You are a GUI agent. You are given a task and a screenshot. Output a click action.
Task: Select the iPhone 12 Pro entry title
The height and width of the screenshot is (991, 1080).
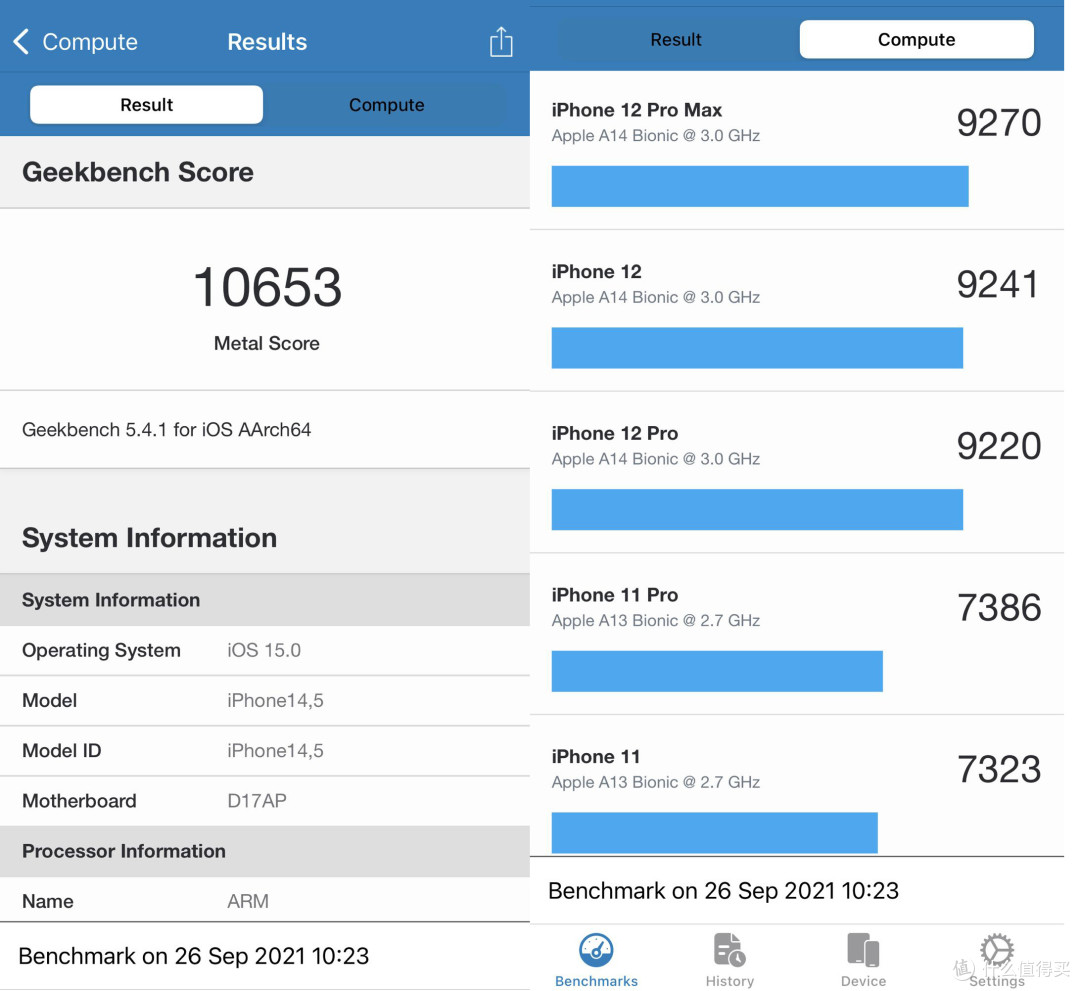pos(614,433)
